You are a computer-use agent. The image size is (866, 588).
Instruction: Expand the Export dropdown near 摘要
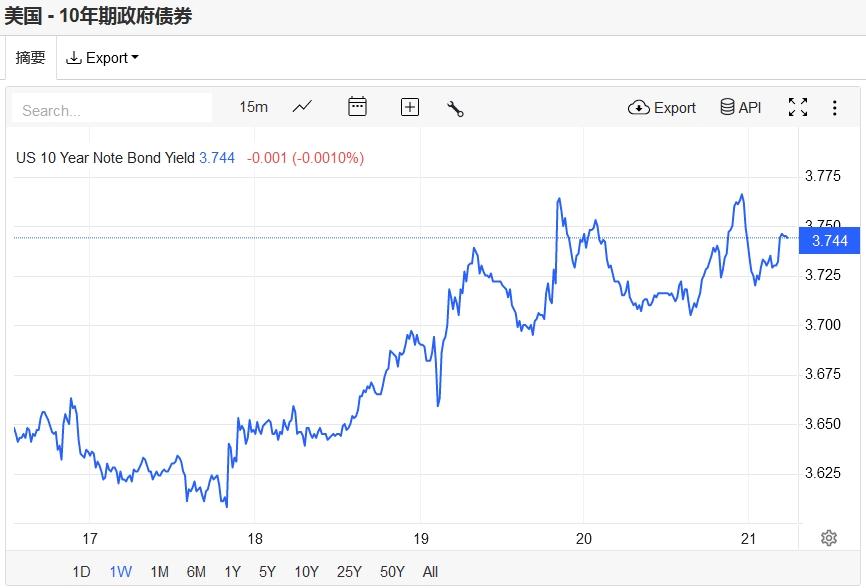(x=102, y=58)
